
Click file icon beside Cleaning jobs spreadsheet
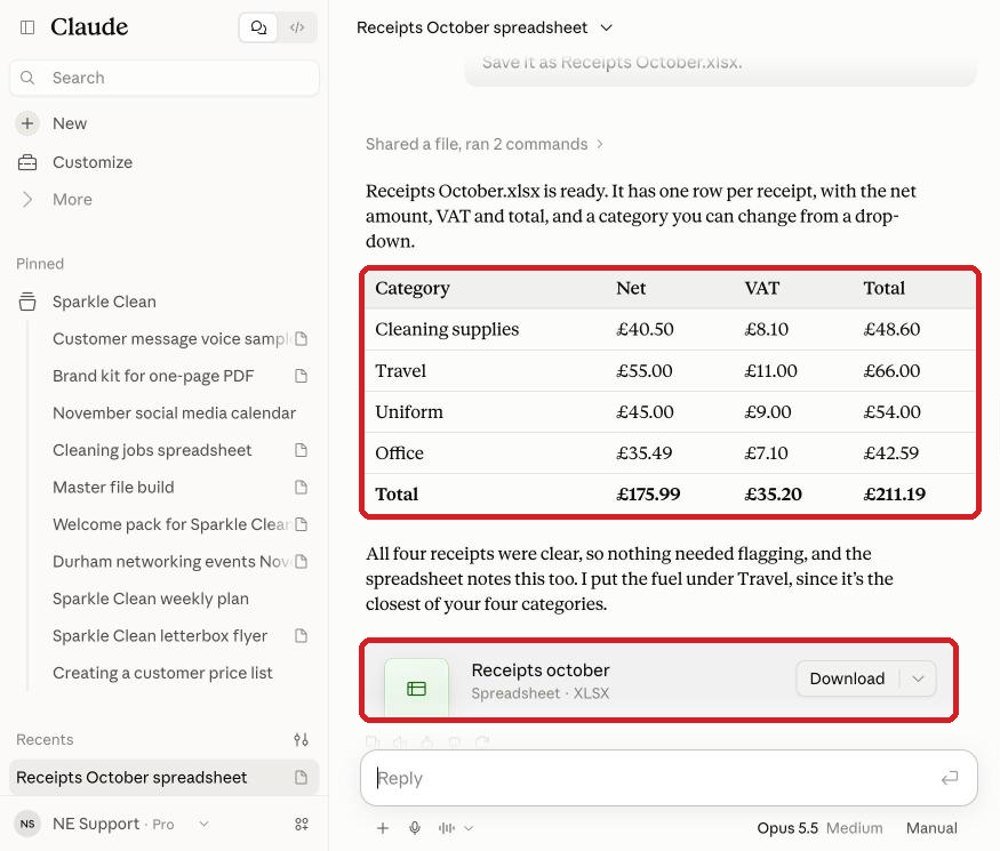pos(301,450)
